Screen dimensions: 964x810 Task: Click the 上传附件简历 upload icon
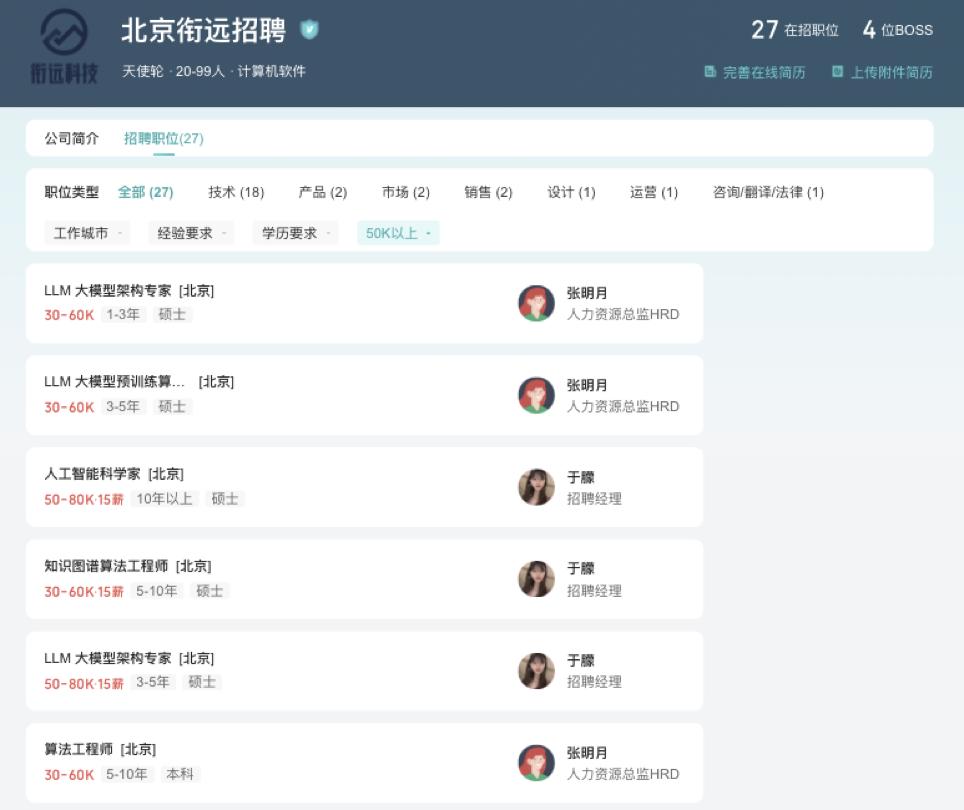(838, 72)
